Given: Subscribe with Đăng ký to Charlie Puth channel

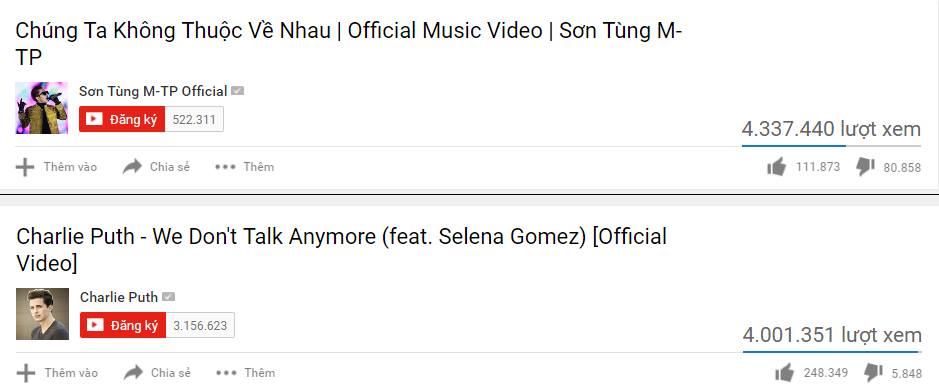Looking at the screenshot, I should click(x=123, y=325).
